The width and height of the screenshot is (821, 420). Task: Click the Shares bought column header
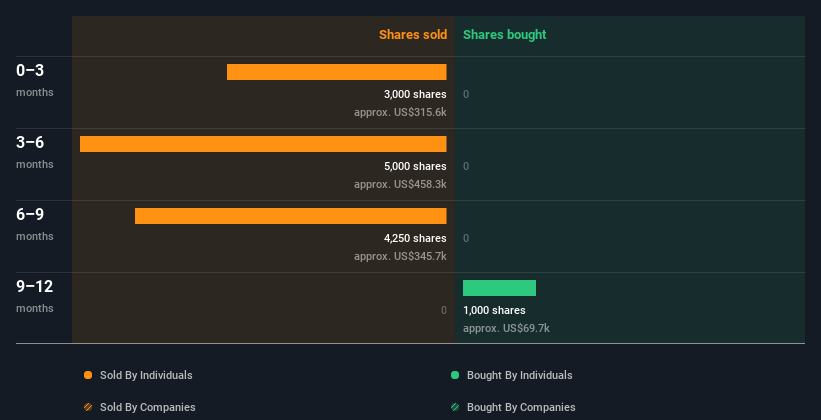coord(505,35)
